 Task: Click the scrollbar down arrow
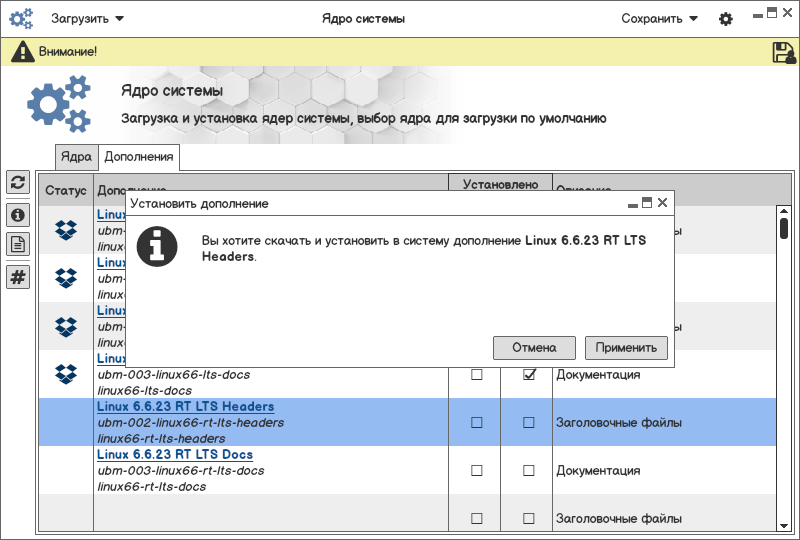coord(784,526)
